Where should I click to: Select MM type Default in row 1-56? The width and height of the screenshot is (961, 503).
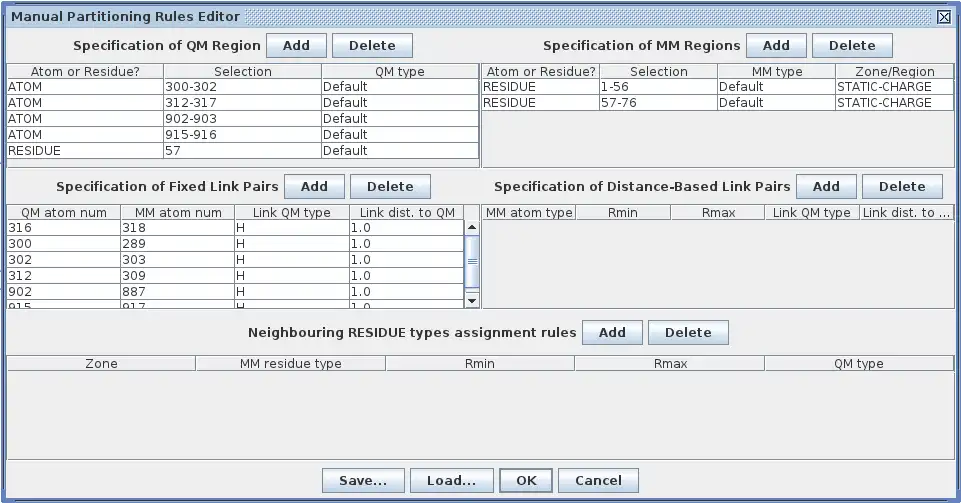[x=777, y=86]
